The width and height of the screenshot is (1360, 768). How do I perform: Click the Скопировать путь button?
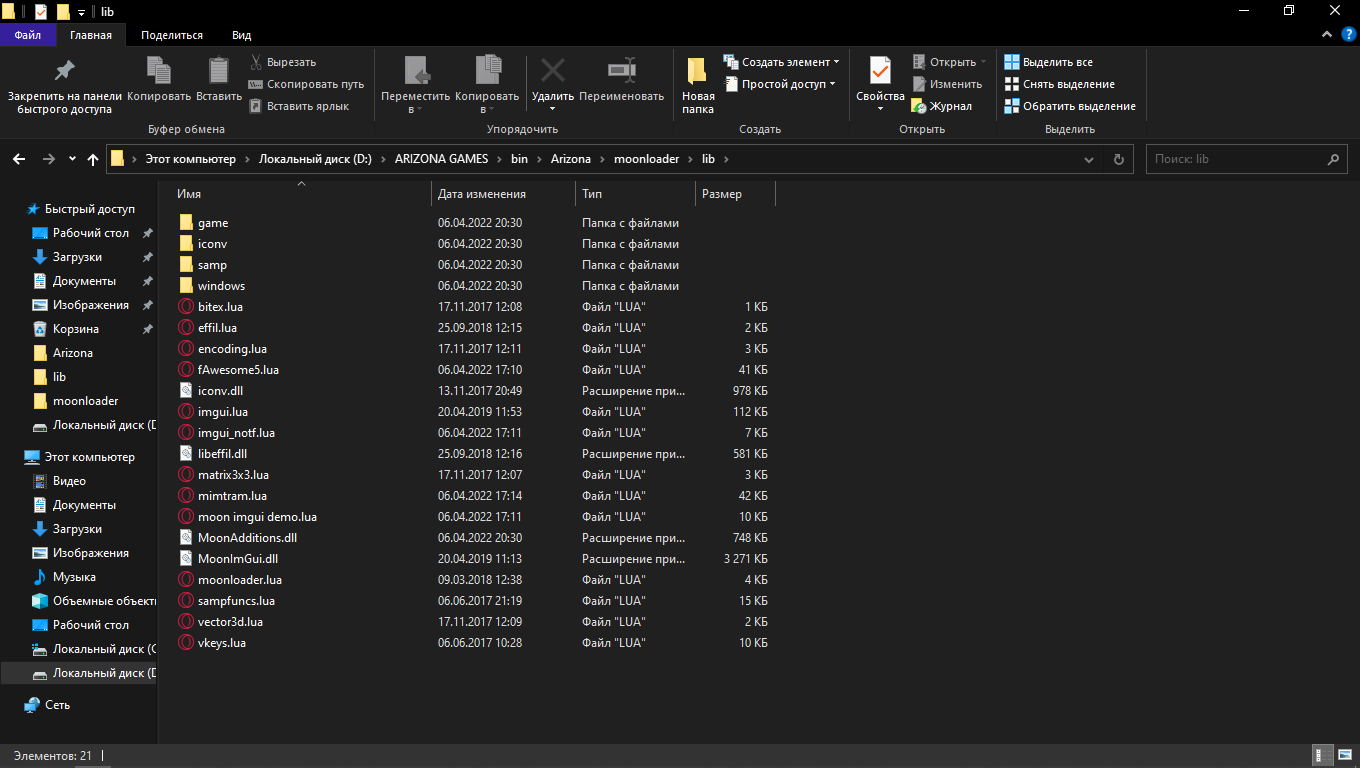[306, 84]
